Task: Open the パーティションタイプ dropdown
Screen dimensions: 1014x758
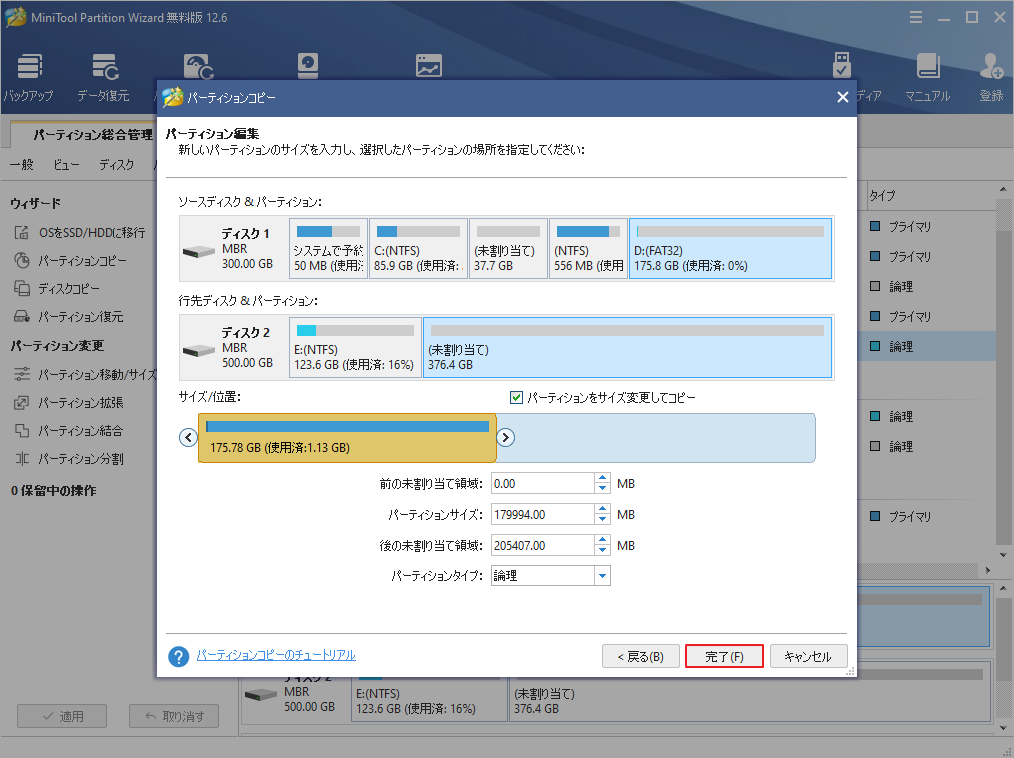Action: click(x=601, y=575)
